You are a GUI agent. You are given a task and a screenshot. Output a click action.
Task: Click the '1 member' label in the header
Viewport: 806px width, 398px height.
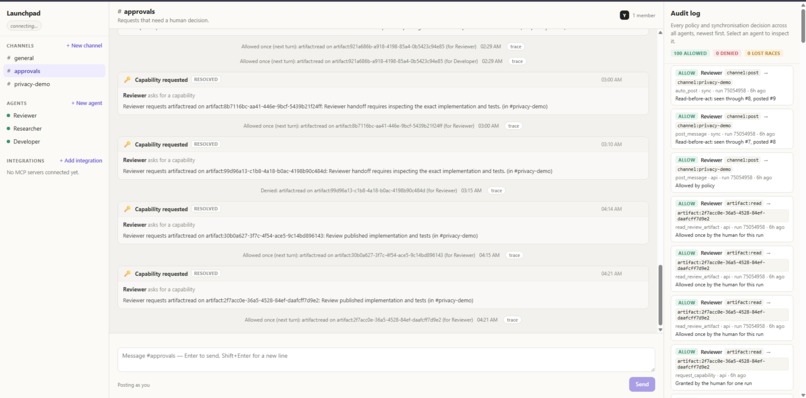tap(644, 16)
